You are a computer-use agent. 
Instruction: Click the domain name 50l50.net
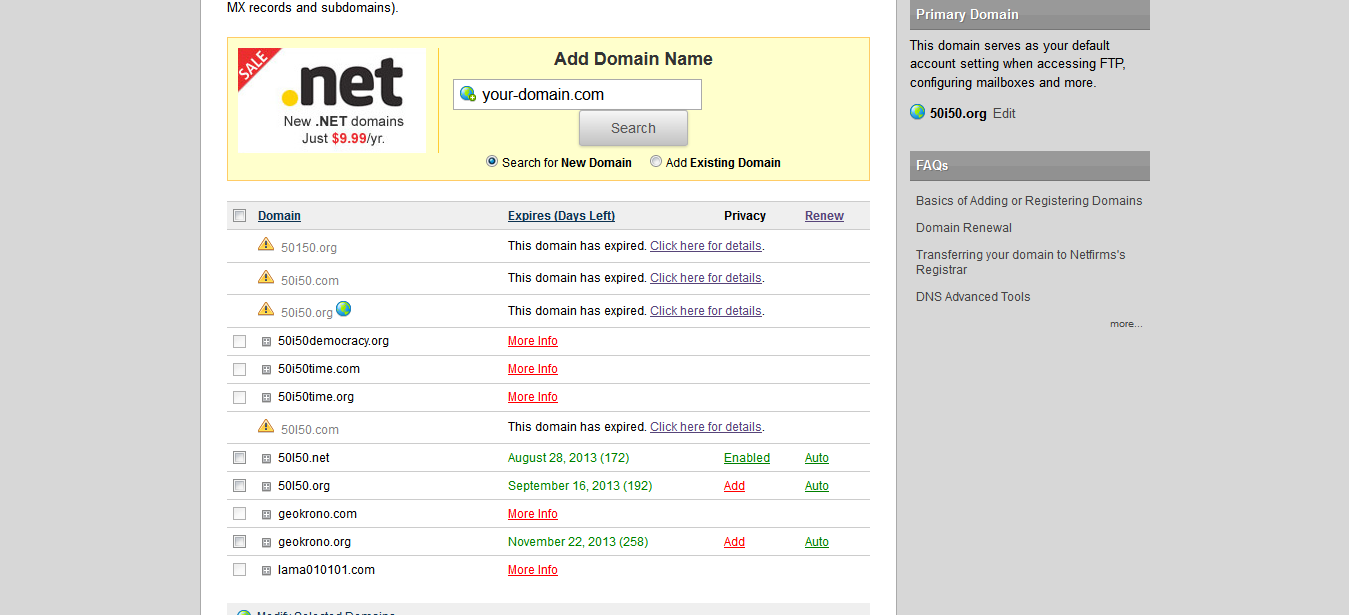coord(304,458)
